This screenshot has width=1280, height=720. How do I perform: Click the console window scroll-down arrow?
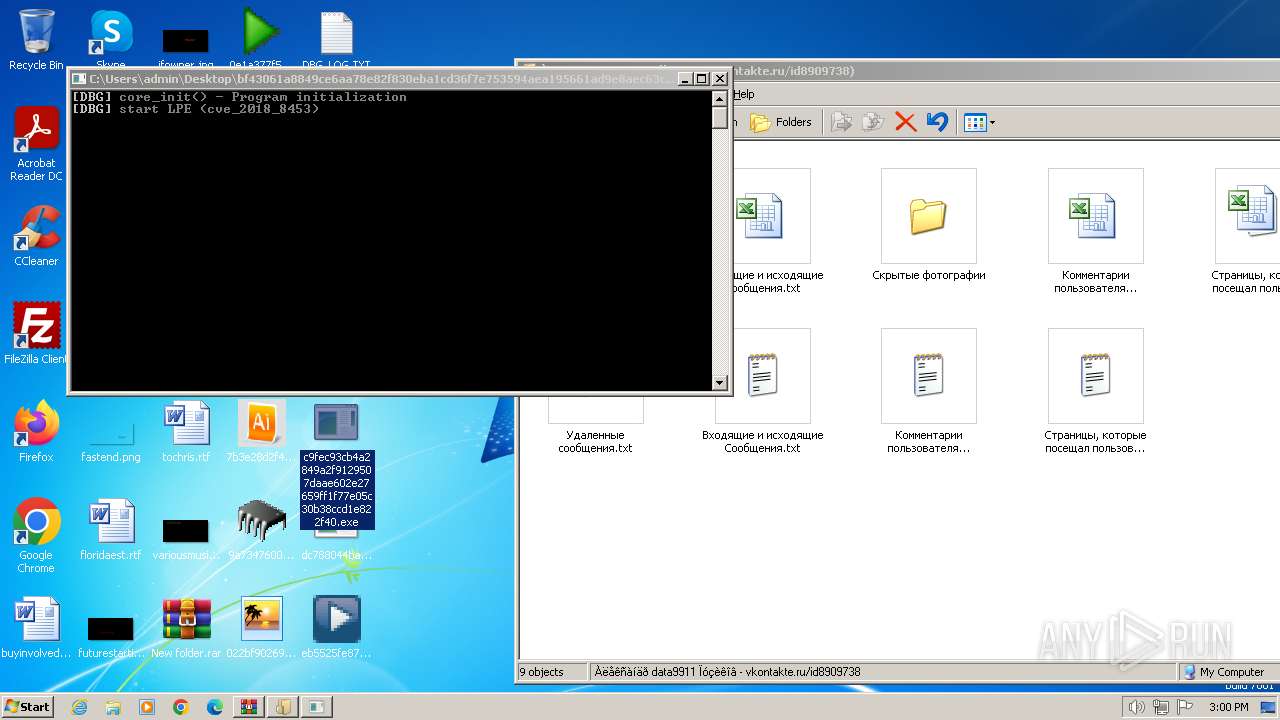click(719, 382)
